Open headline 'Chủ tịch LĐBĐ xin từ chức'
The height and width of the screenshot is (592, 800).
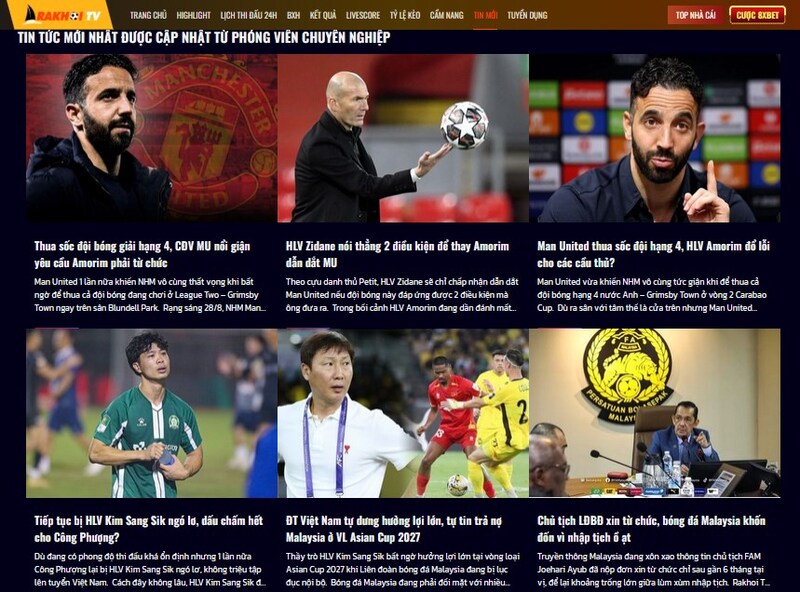point(651,529)
